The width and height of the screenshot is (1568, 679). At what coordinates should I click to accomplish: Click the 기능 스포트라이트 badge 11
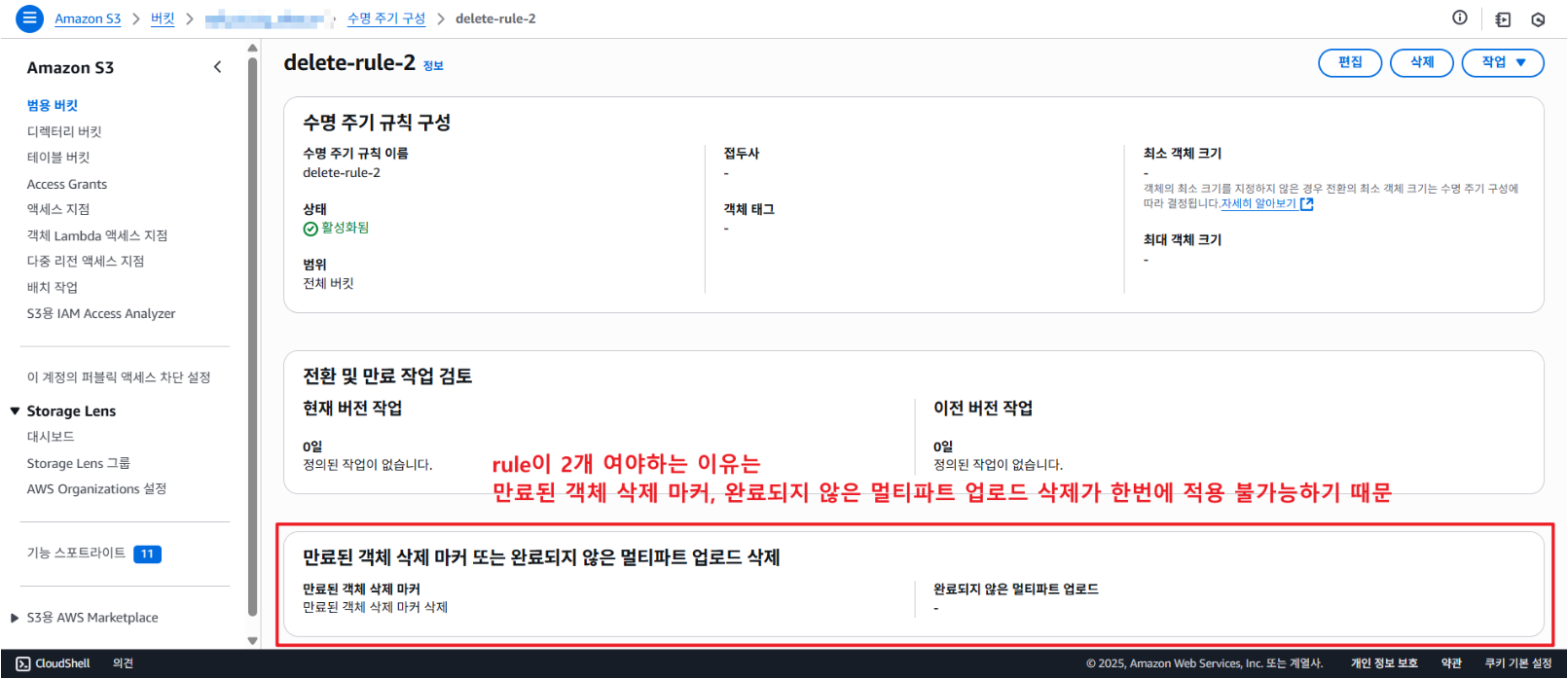point(147,554)
